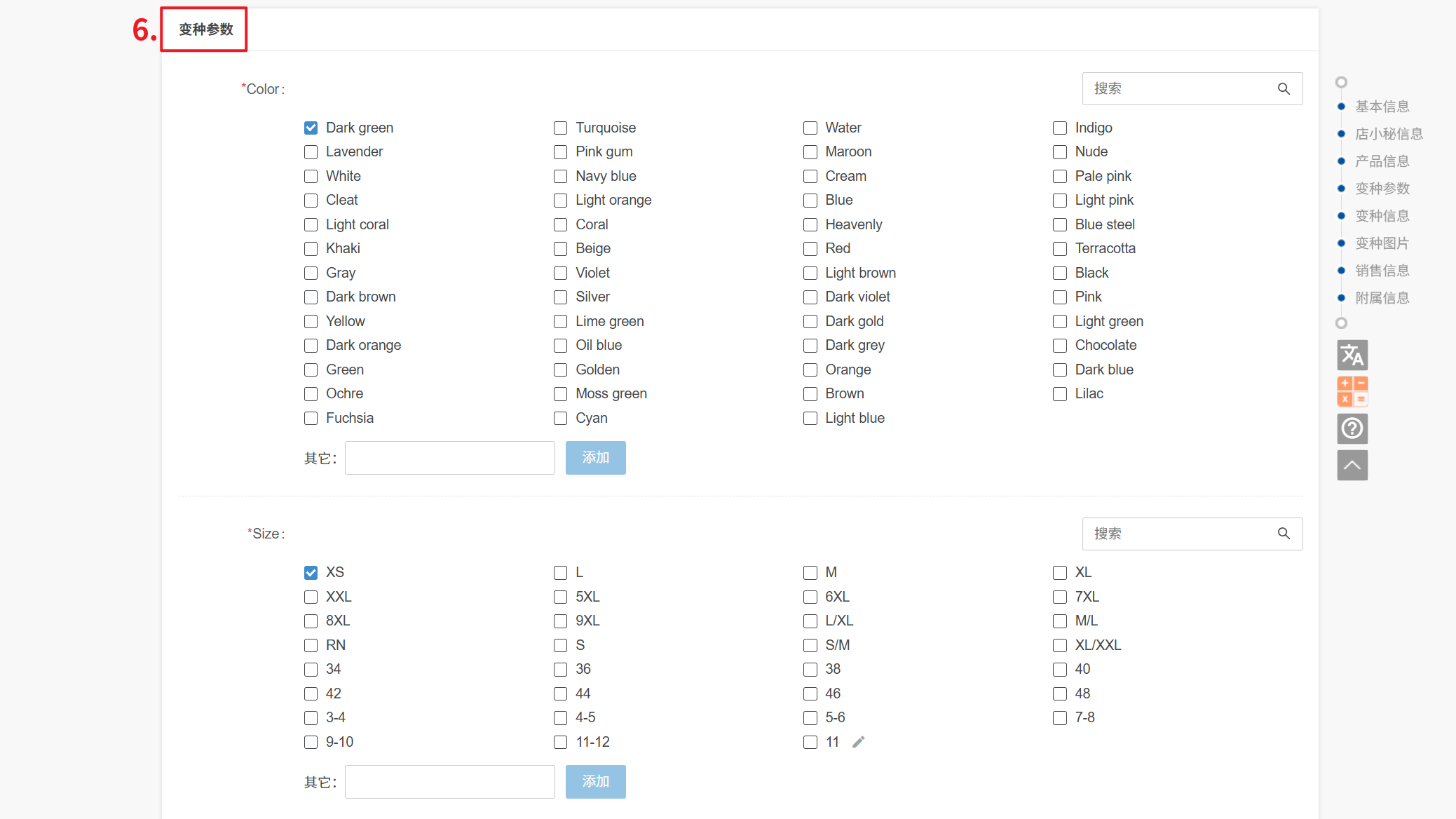The height and width of the screenshot is (819, 1456).
Task: Check the Terracotta color option
Action: [x=1060, y=249]
